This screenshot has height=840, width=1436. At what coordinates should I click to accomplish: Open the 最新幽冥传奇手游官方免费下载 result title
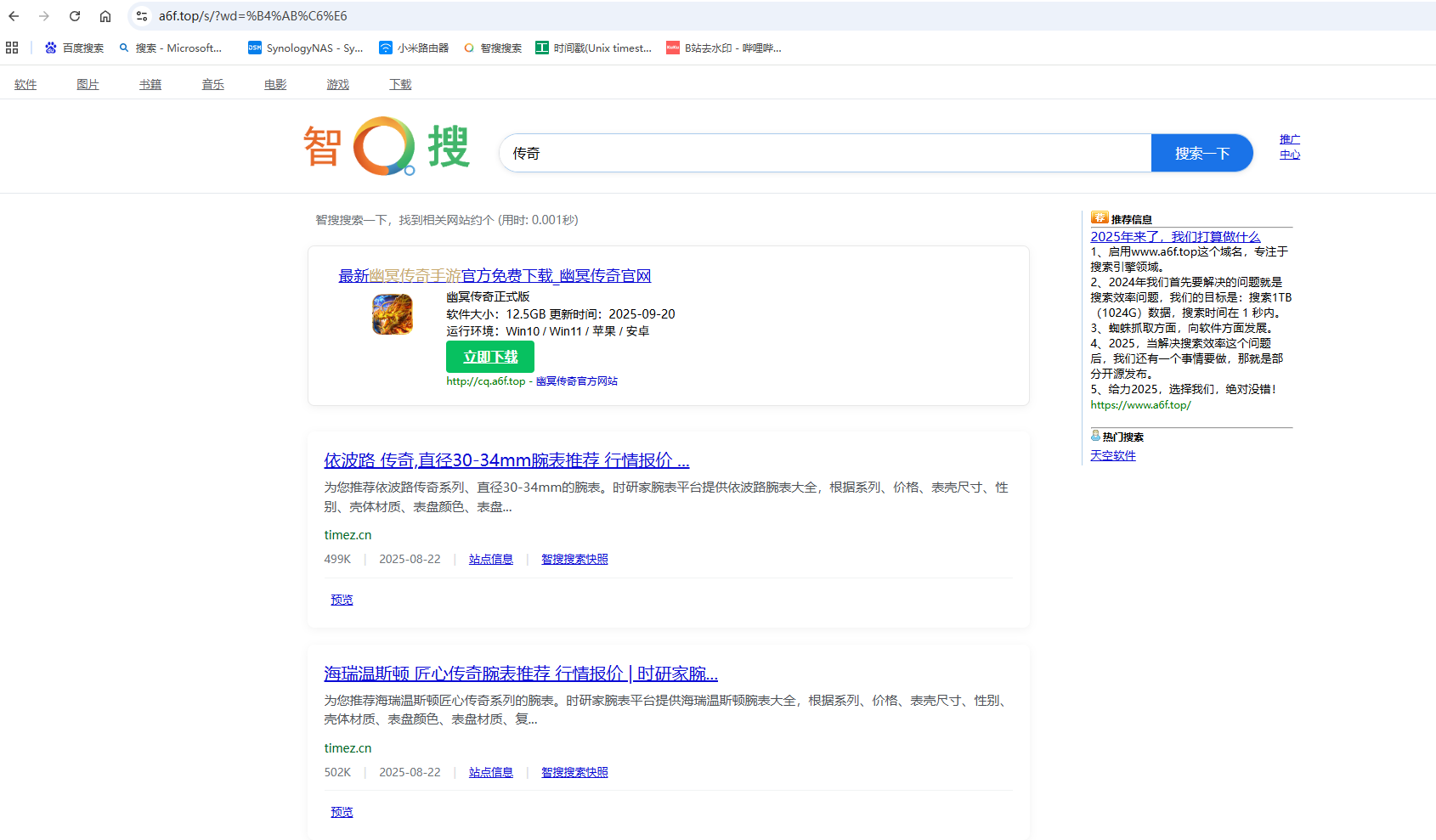tap(495, 275)
